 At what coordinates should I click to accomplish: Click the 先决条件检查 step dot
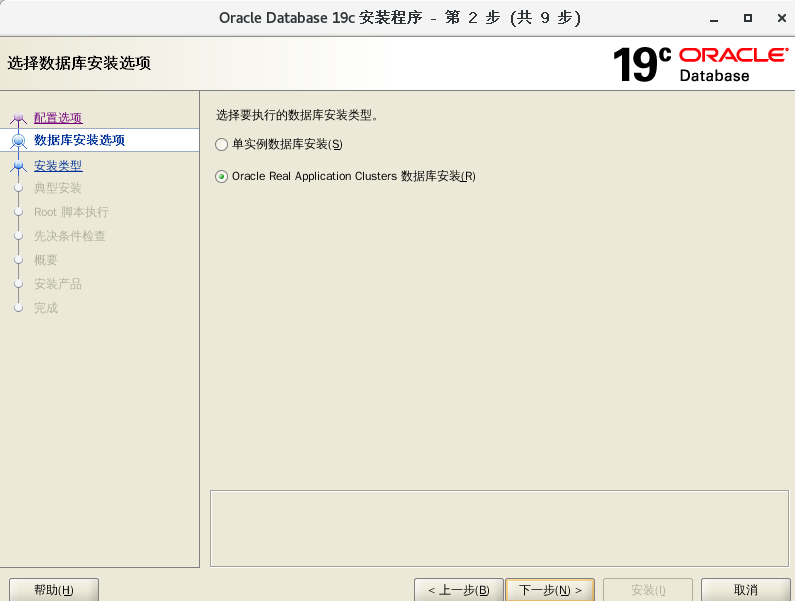tap(19, 236)
